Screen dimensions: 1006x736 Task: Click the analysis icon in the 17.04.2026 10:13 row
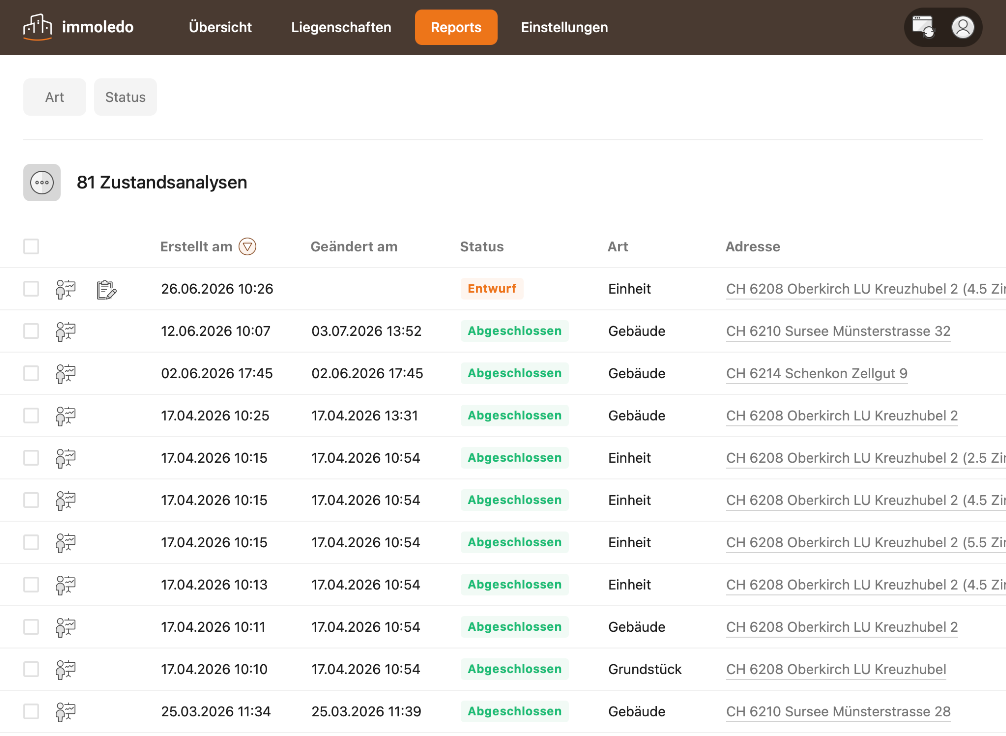click(x=65, y=585)
